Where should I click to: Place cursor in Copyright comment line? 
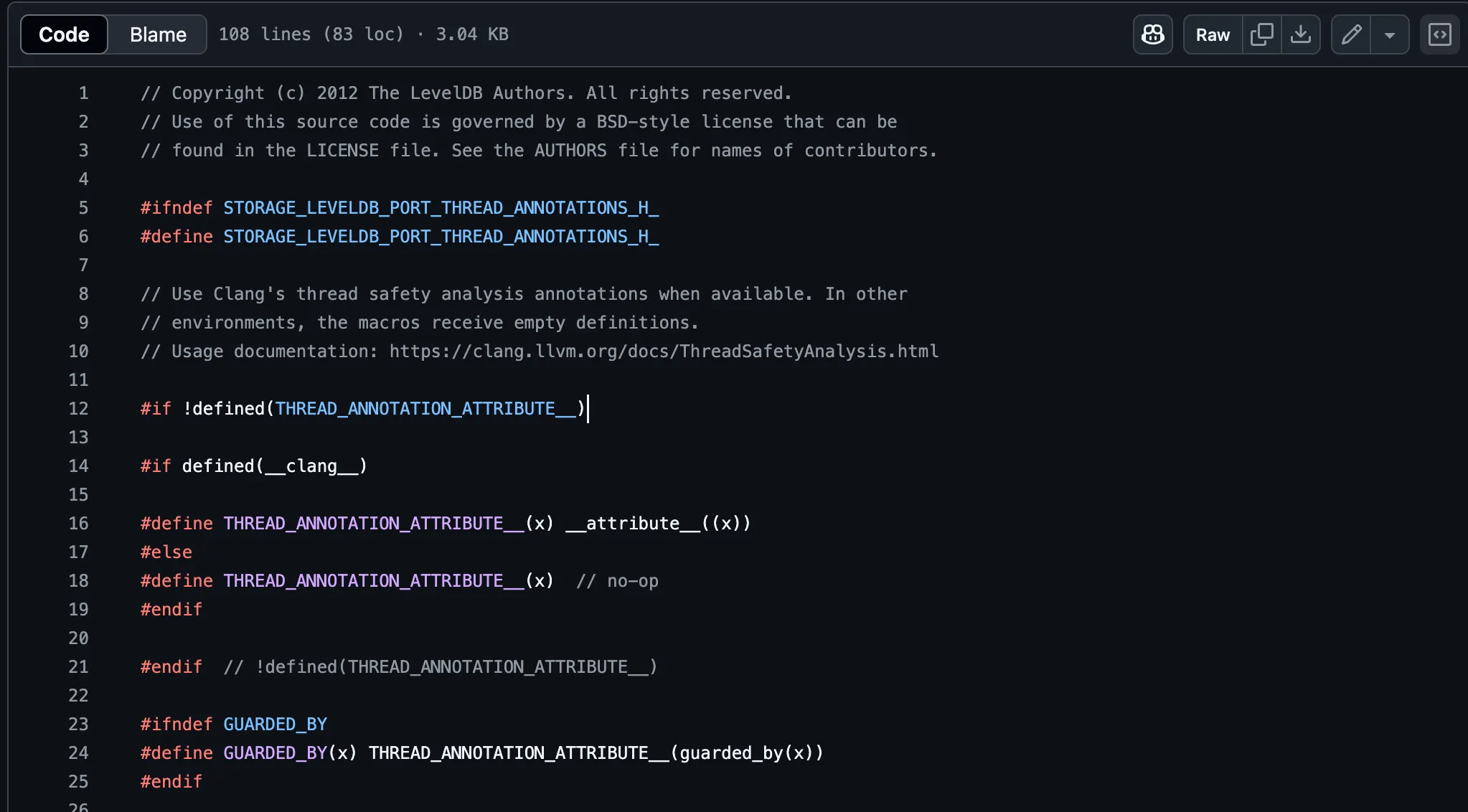pos(466,93)
